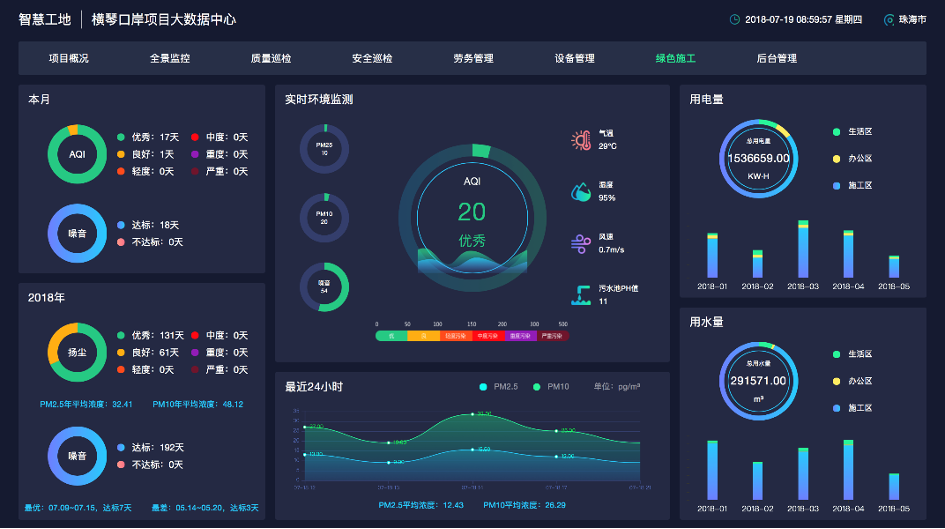Click the orange 良 AQI scale segment
This screenshot has width=945, height=529.
(424, 336)
